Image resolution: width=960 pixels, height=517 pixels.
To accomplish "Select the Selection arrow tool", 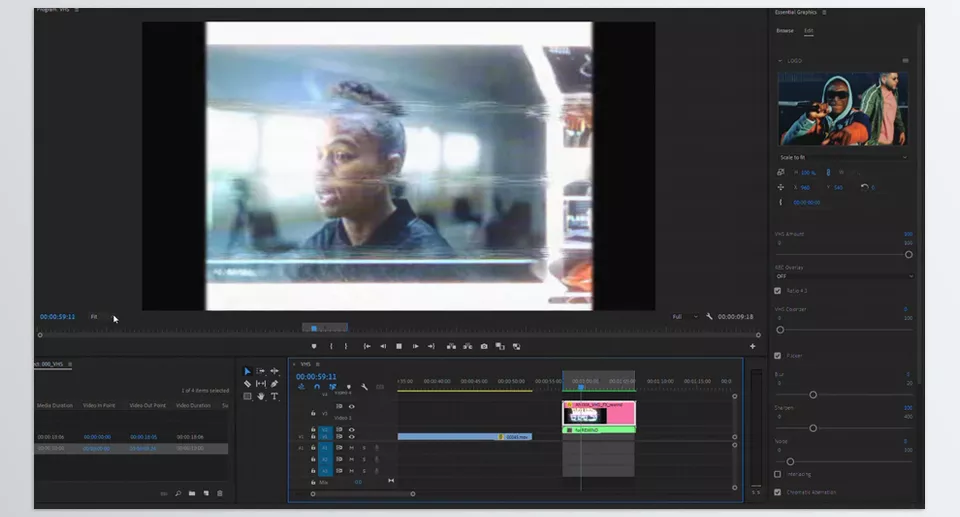I will [247, 371].
